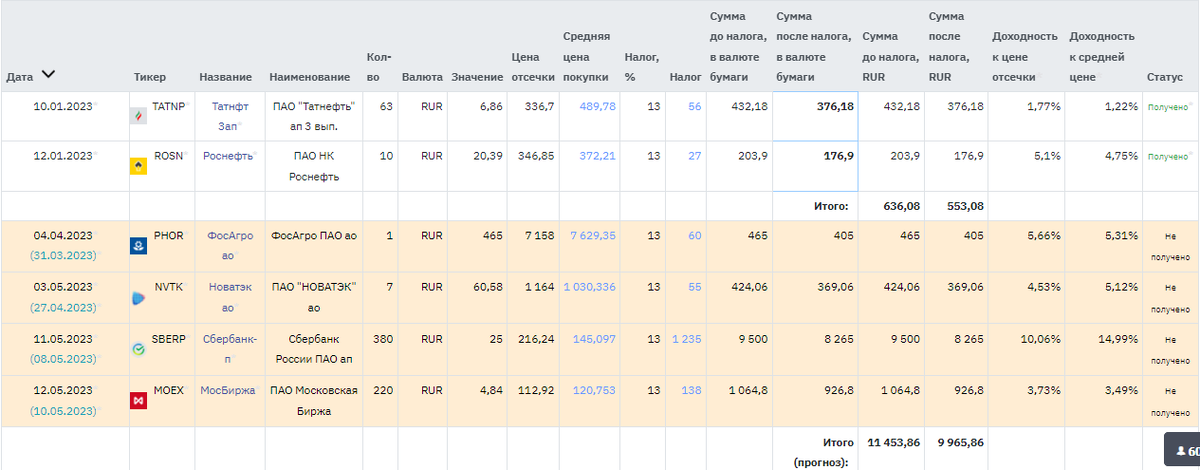Click average purchase price 145,097
This screenshot has height=470, width=1200.
(594, 339)
